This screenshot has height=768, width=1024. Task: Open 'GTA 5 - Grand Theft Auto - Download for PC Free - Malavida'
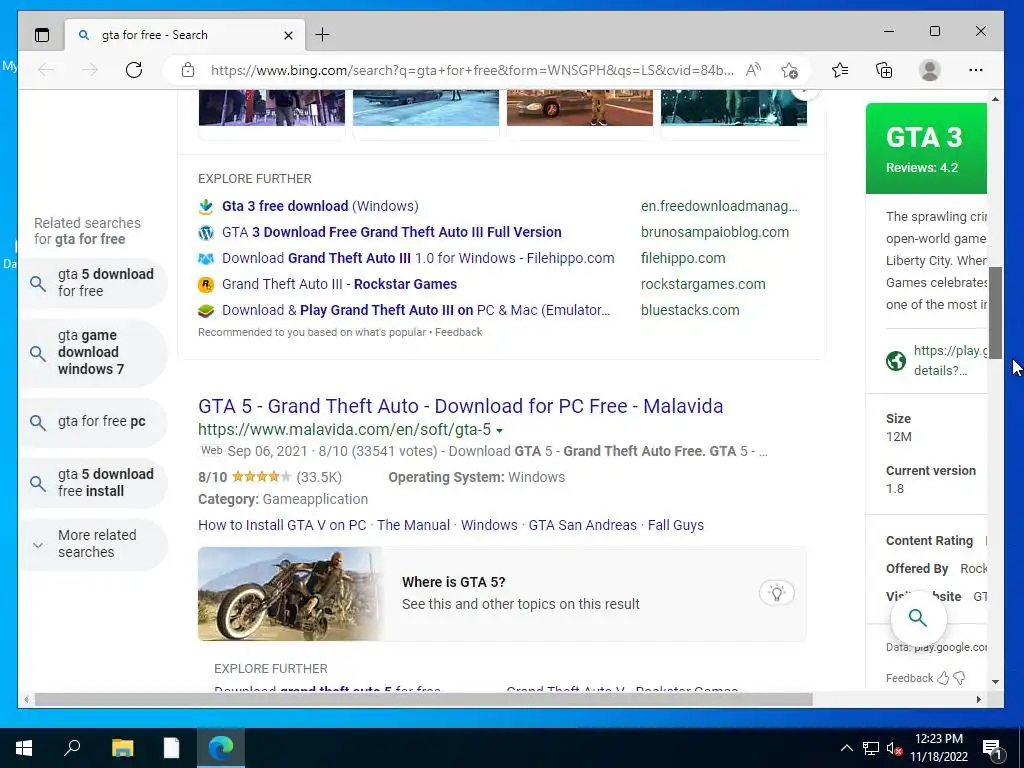click(x=460, y=406)
